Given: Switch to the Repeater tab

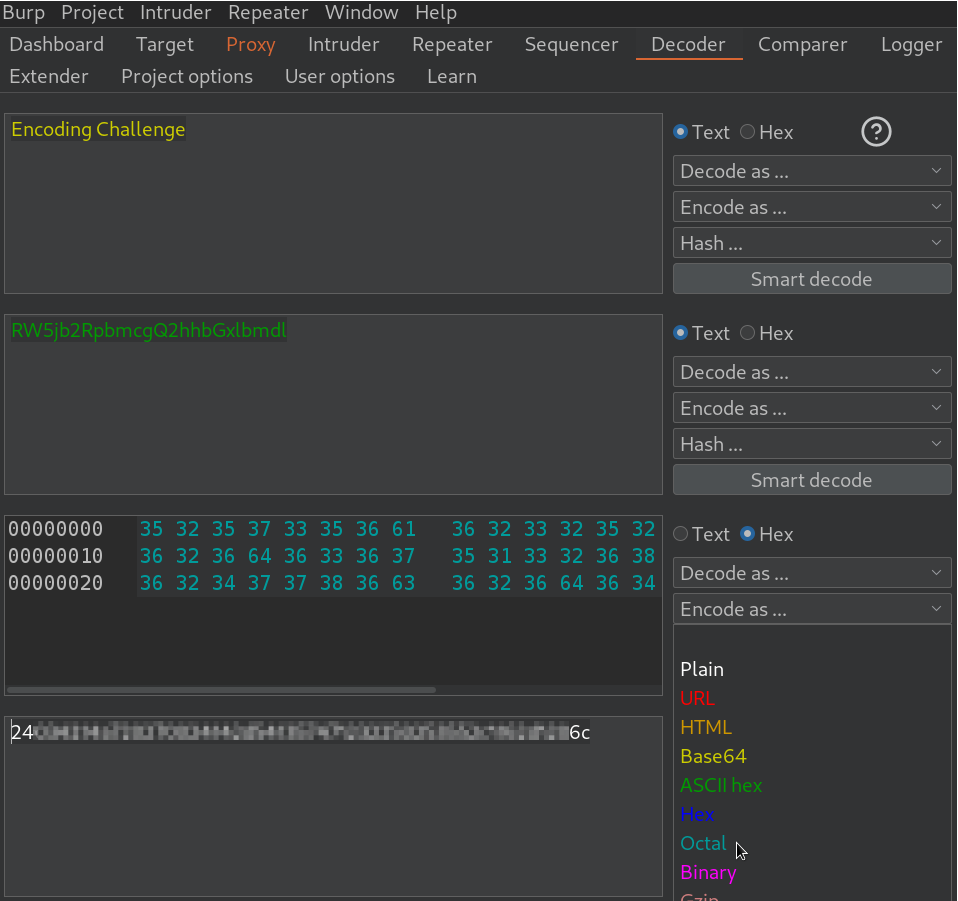Looking at the screenshot, I should coord(452,45).
